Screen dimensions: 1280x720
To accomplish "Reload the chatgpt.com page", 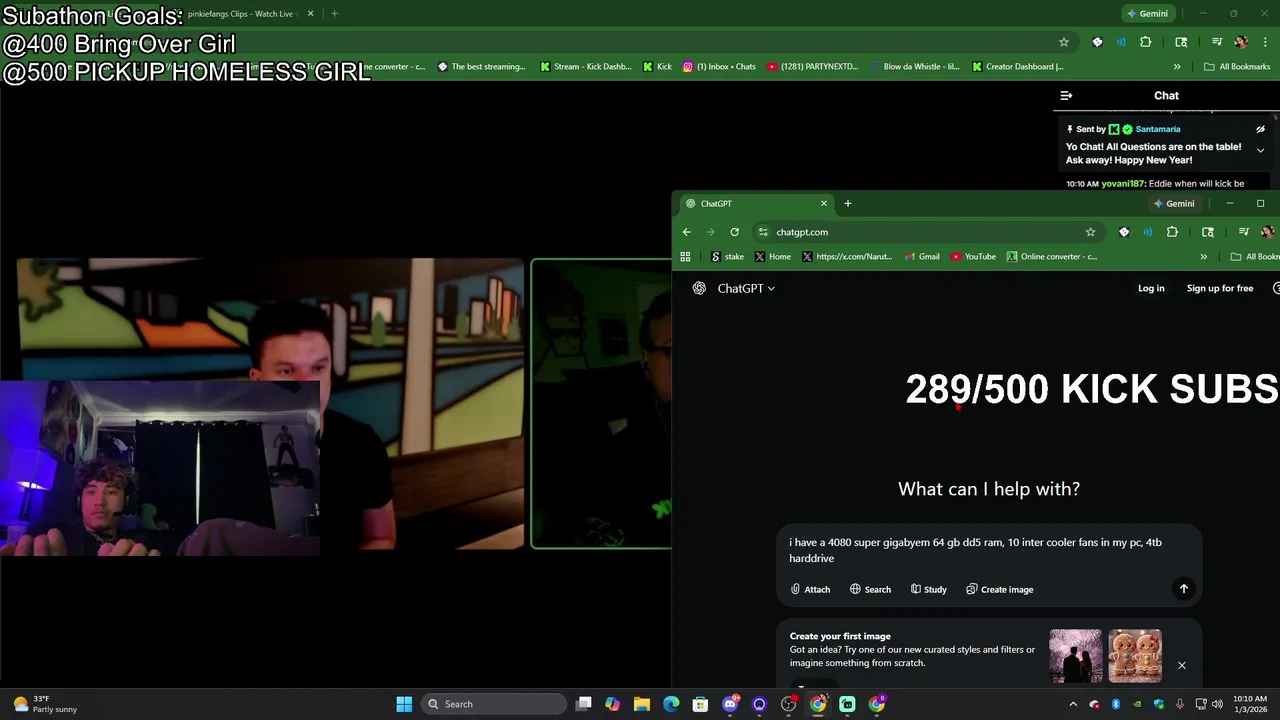I will pyautogui.click(x=734, y=232).
